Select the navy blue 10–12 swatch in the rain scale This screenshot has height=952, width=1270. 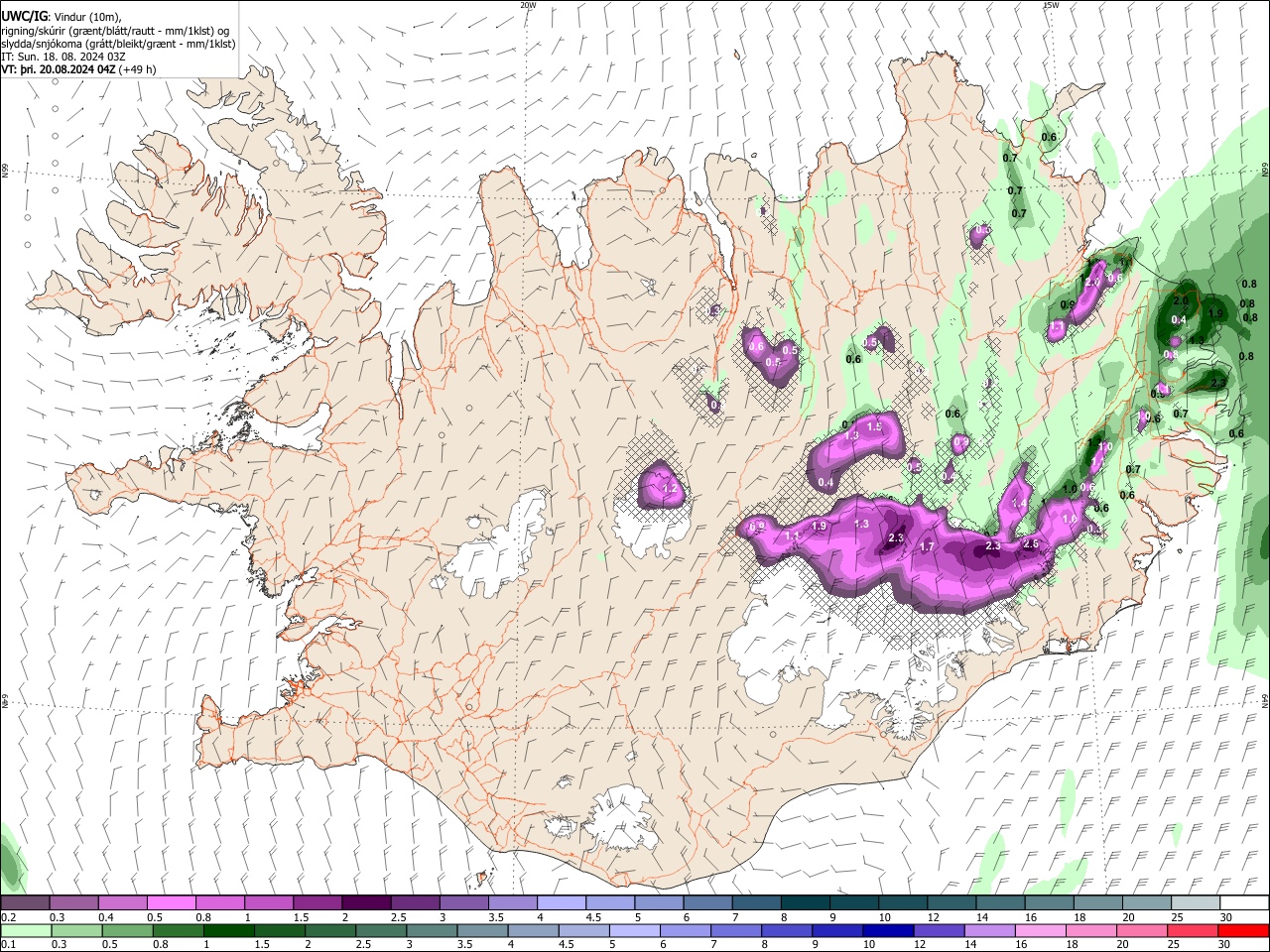[886, 930]
